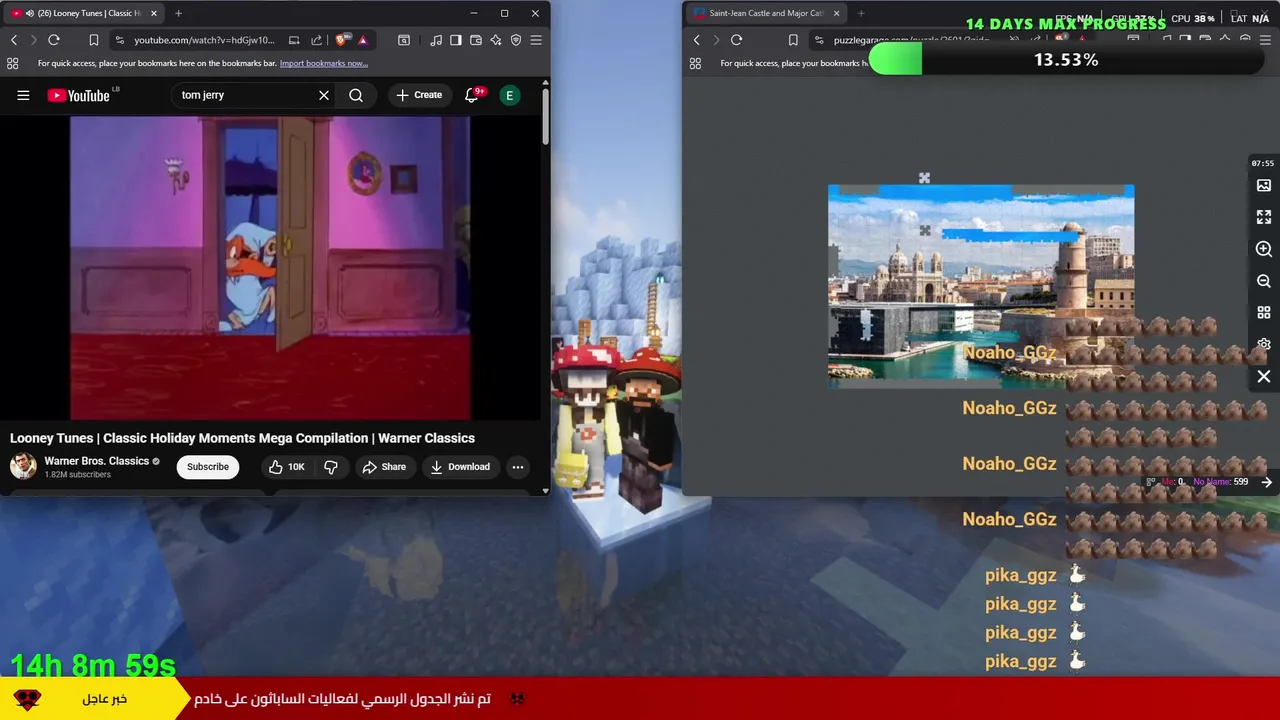Clear the tom jerry search text

coord(324,95)
